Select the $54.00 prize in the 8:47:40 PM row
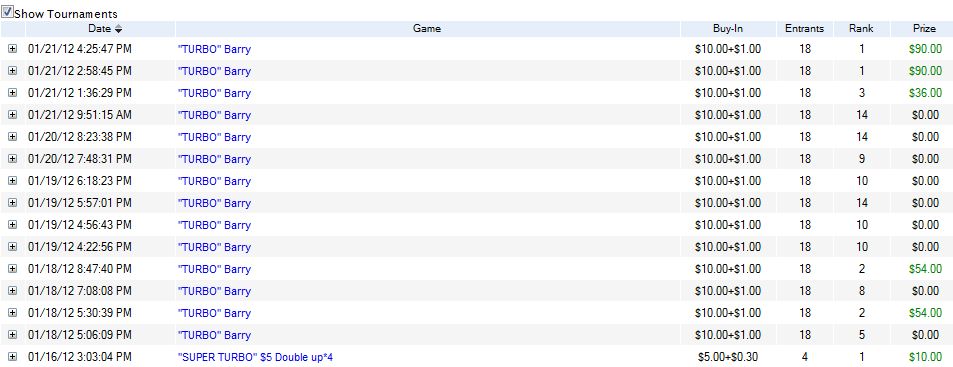 [925, 269]
